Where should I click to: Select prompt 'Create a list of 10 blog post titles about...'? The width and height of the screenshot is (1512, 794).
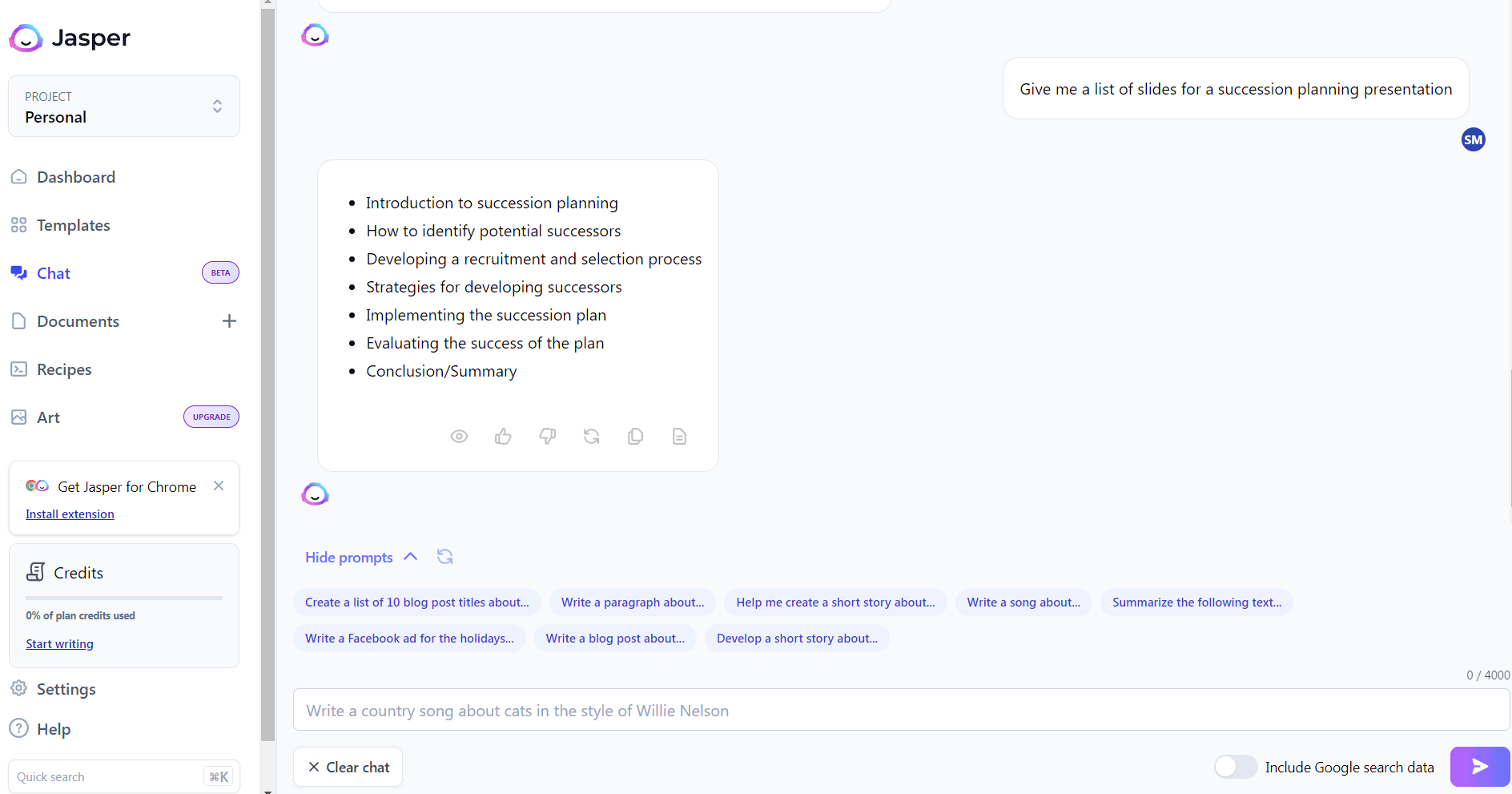pyautogui.click(x=417, y=603)
